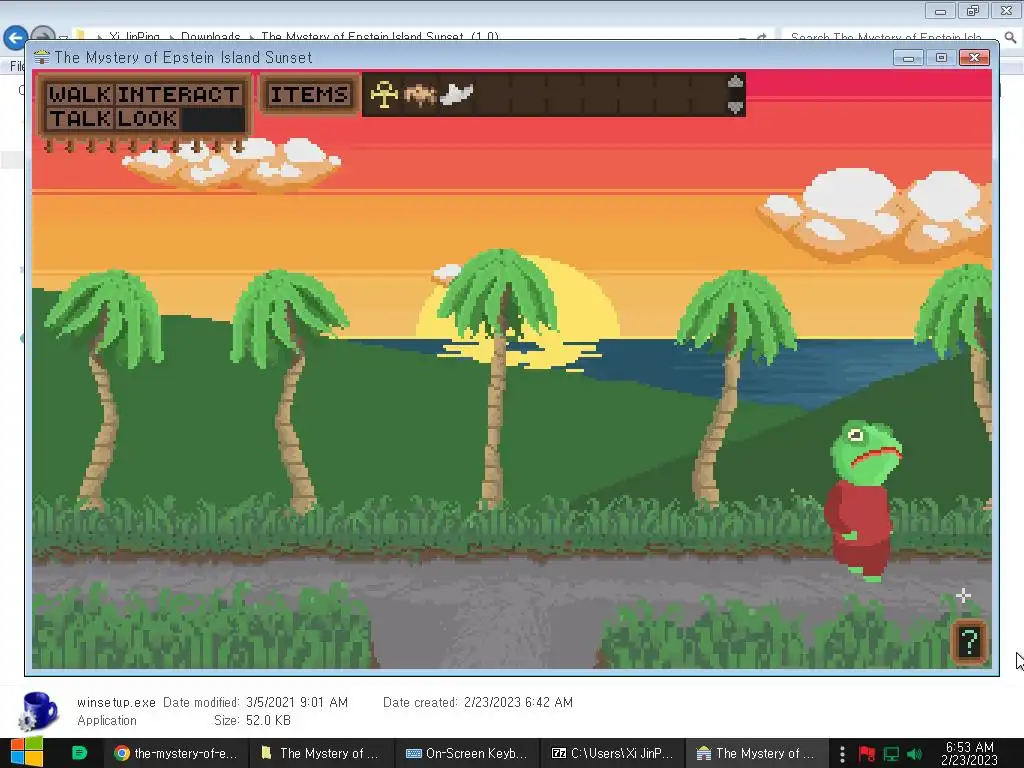Show hidden tray icons via dots
The height and width of the screenshot is (768, 1024).
point(842,754)
